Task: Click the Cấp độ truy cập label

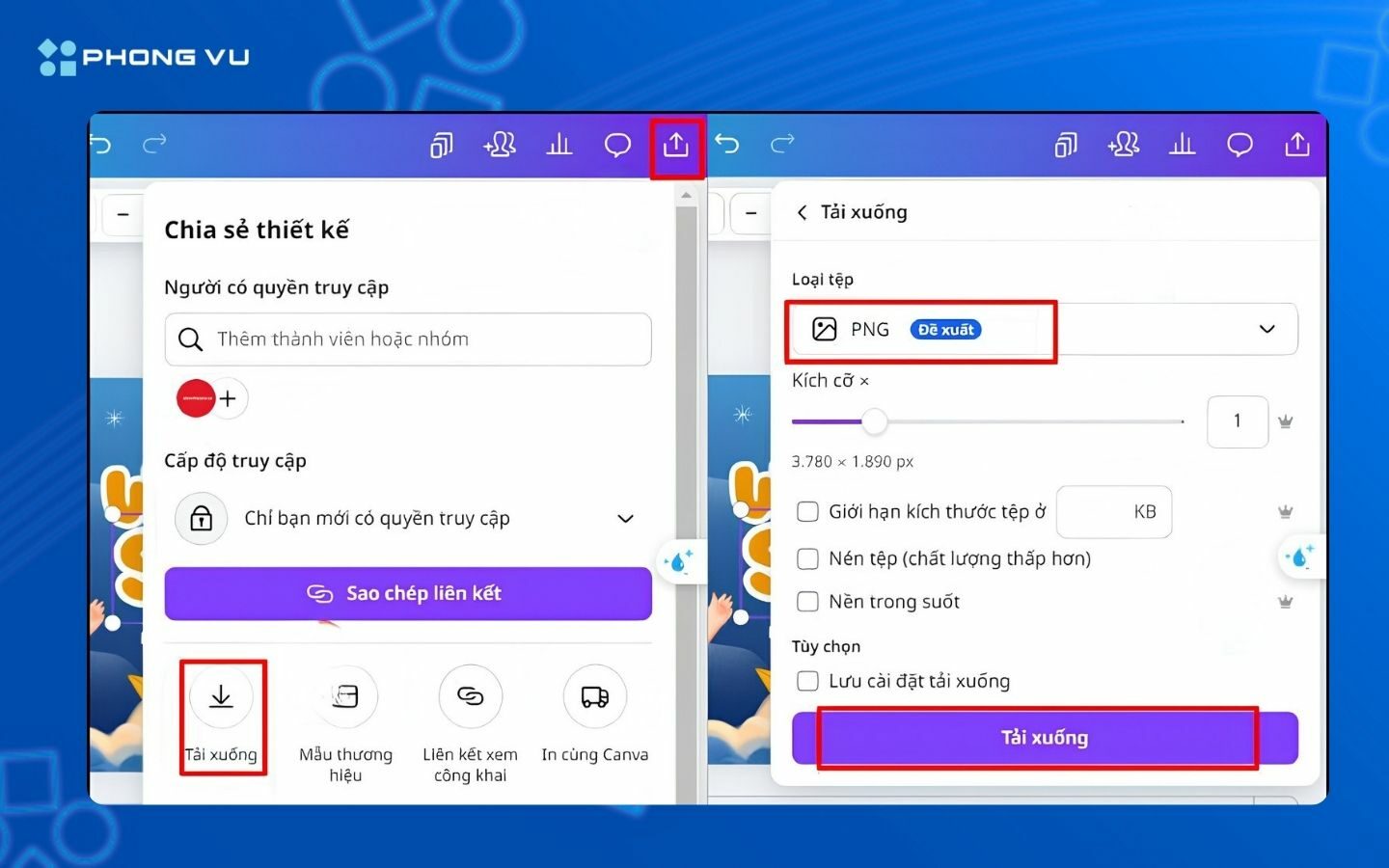Action: pyautogui.click(x=235, y=460)
